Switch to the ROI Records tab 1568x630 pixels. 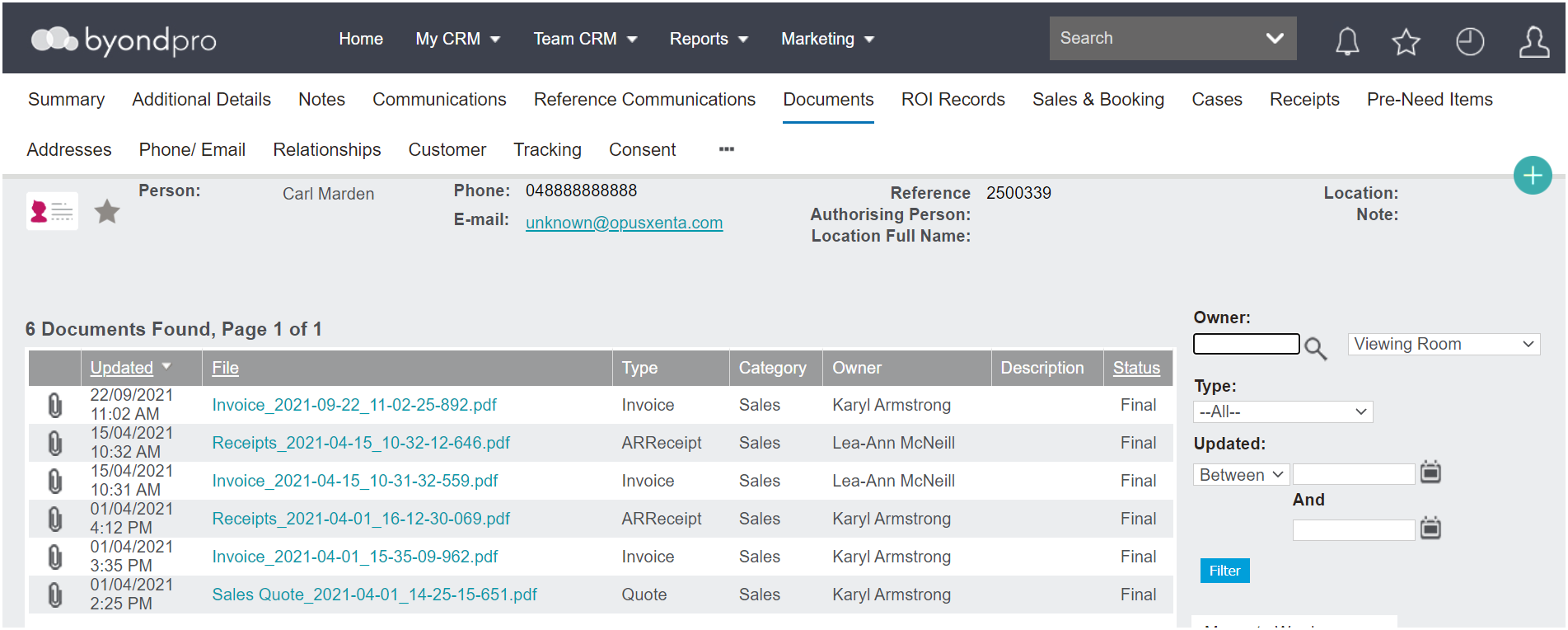pyautogui.click(x=953, y=99)
